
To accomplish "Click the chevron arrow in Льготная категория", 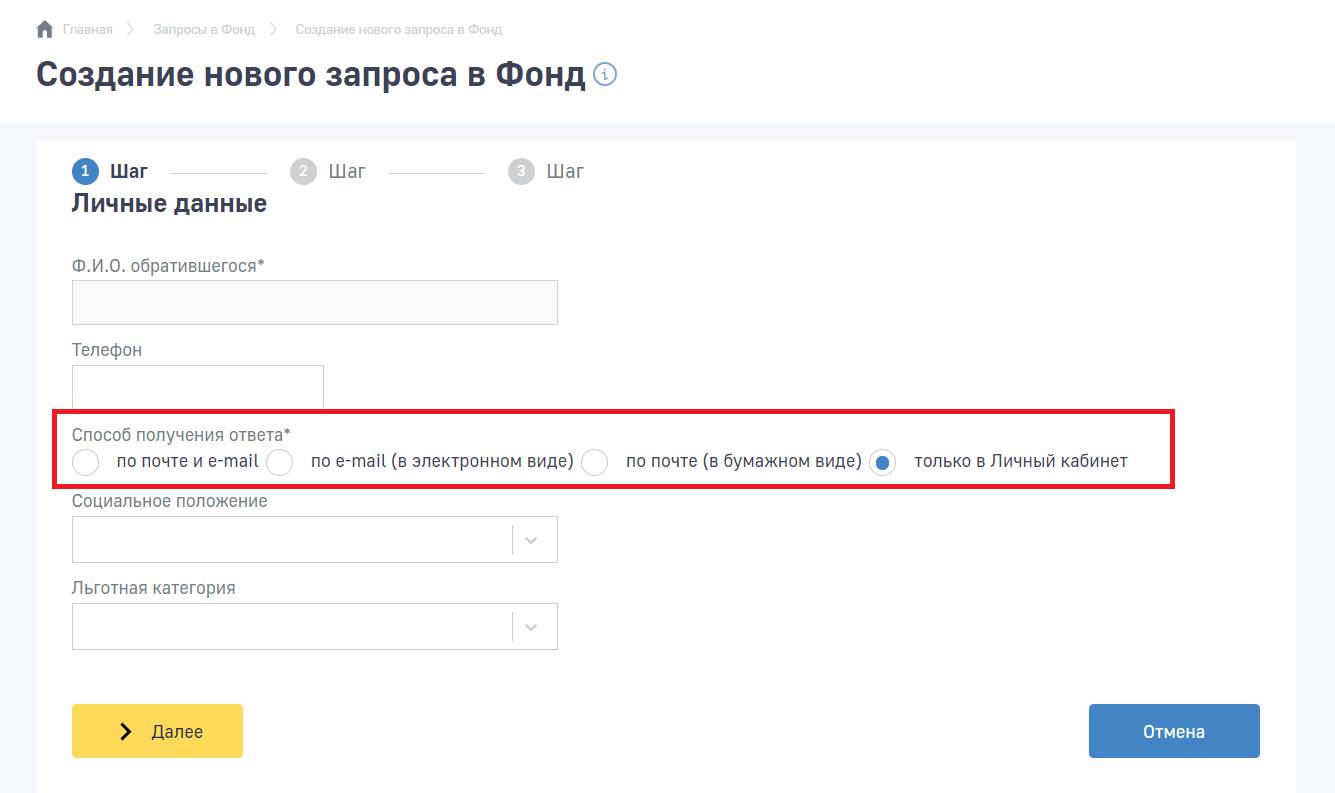I will click(531, 627).
